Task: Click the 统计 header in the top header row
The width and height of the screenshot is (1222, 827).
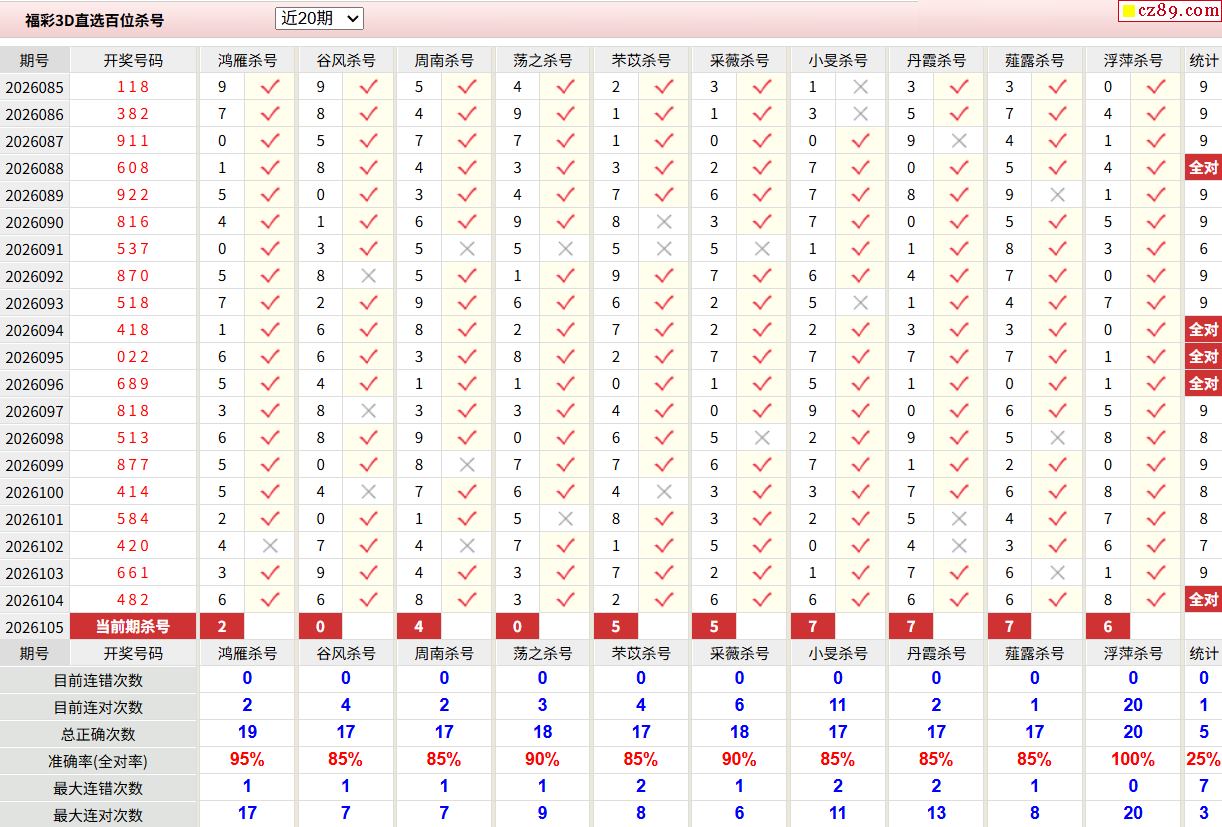Action: pos(1204,60)
